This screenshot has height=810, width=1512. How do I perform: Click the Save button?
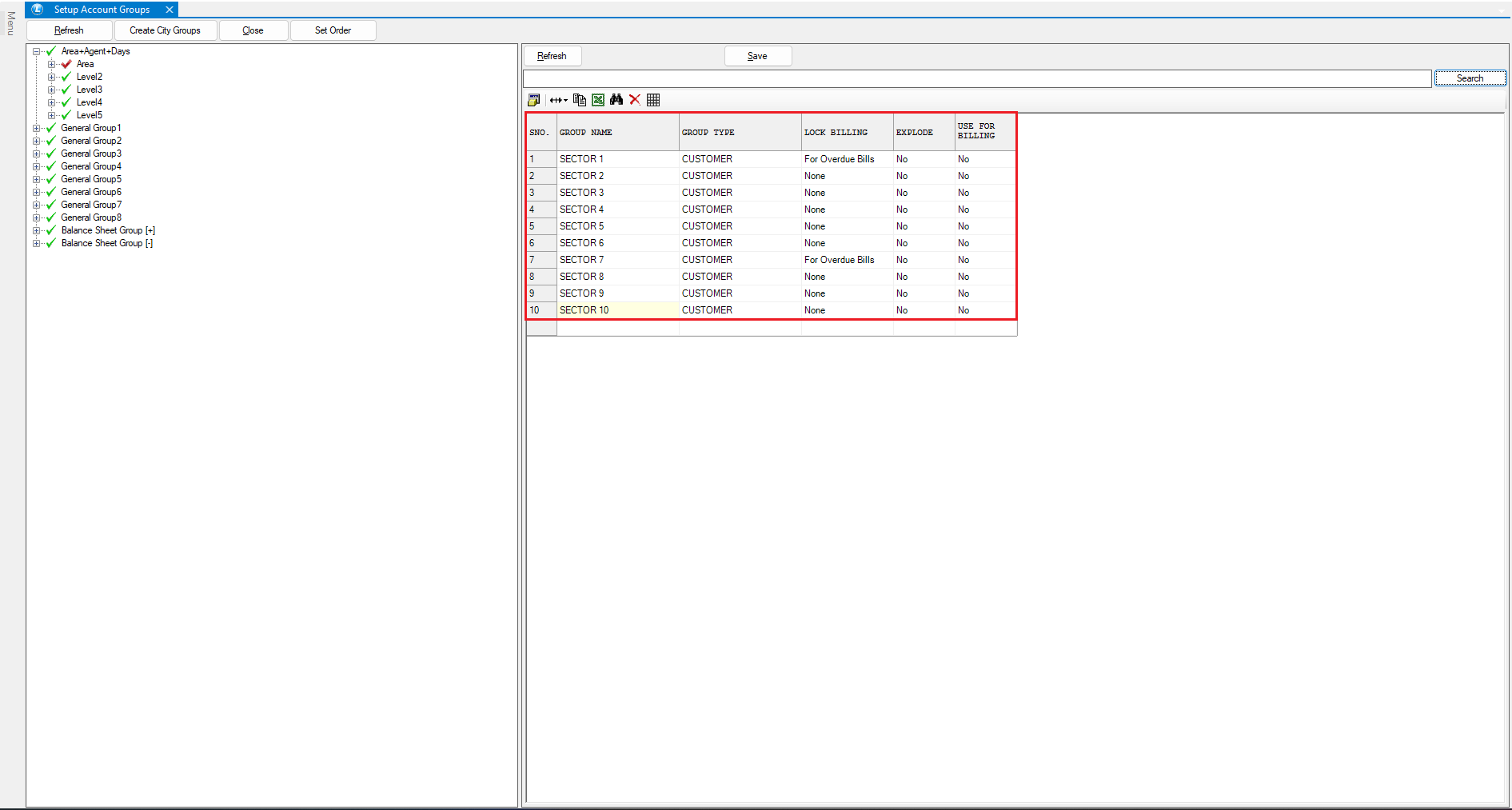757,56
